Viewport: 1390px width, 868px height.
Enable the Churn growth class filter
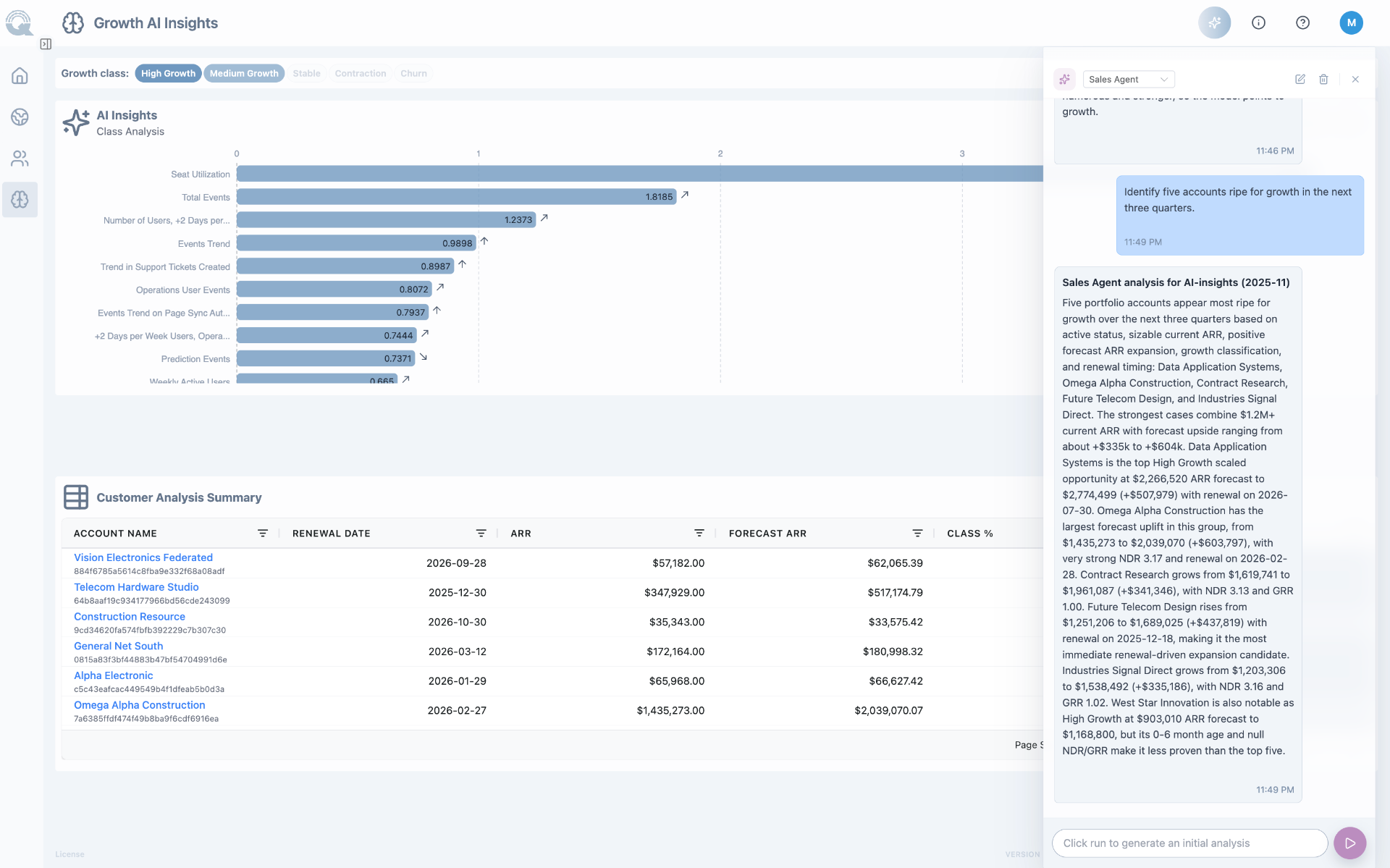pos(413,73)
